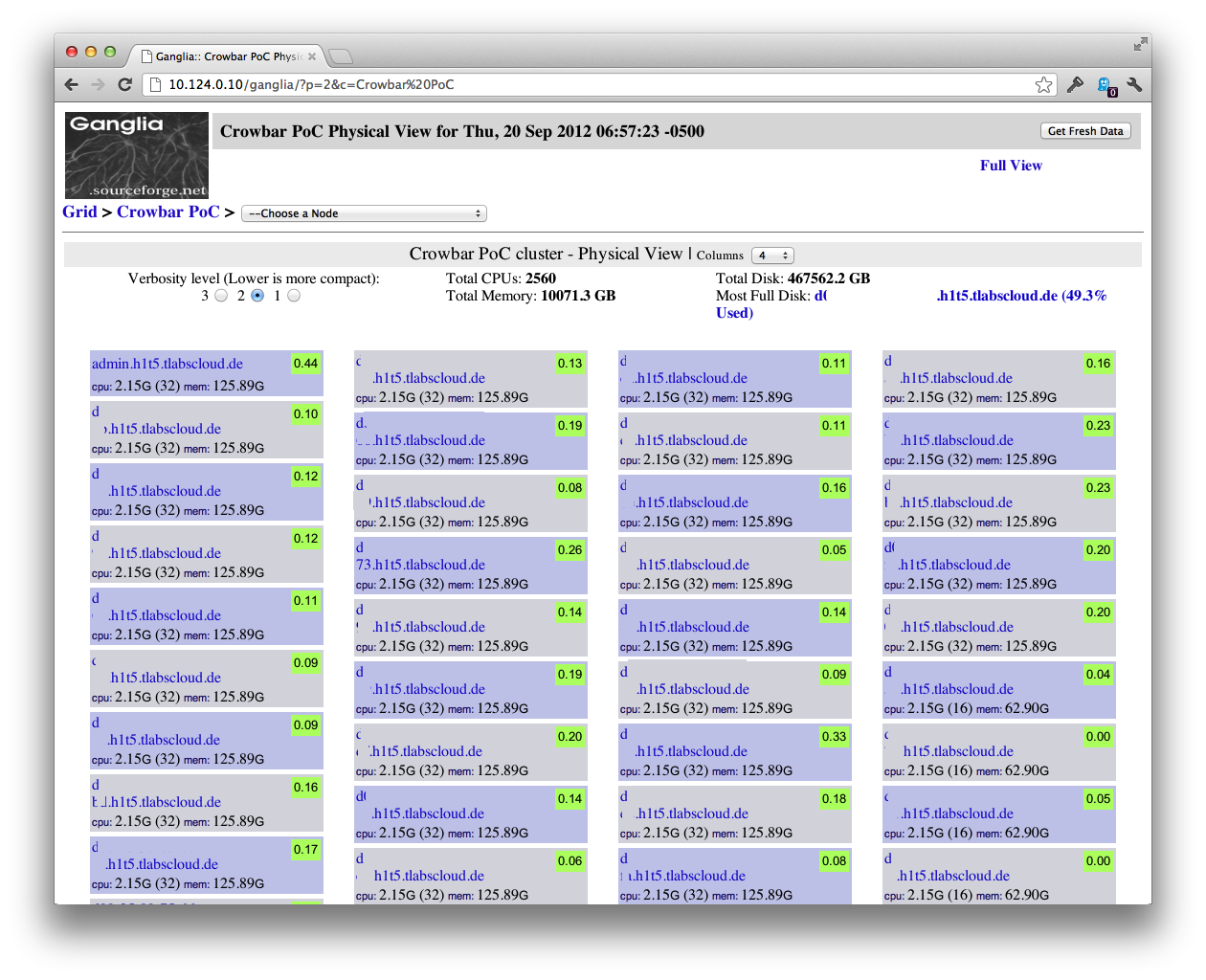Select verbosity level 1 radio button
Viewport: 1206px width, 980px height.
click(x=294, y=296)
